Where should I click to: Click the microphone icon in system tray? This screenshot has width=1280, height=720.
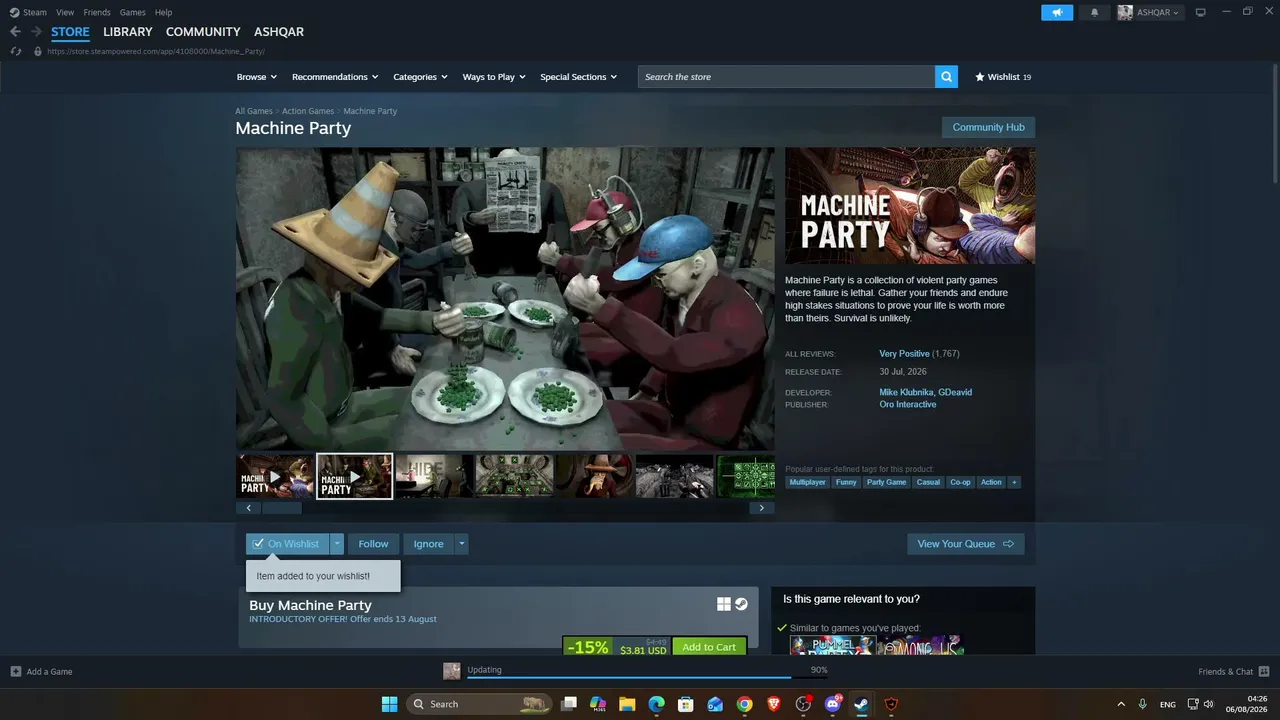[1143, 704]
